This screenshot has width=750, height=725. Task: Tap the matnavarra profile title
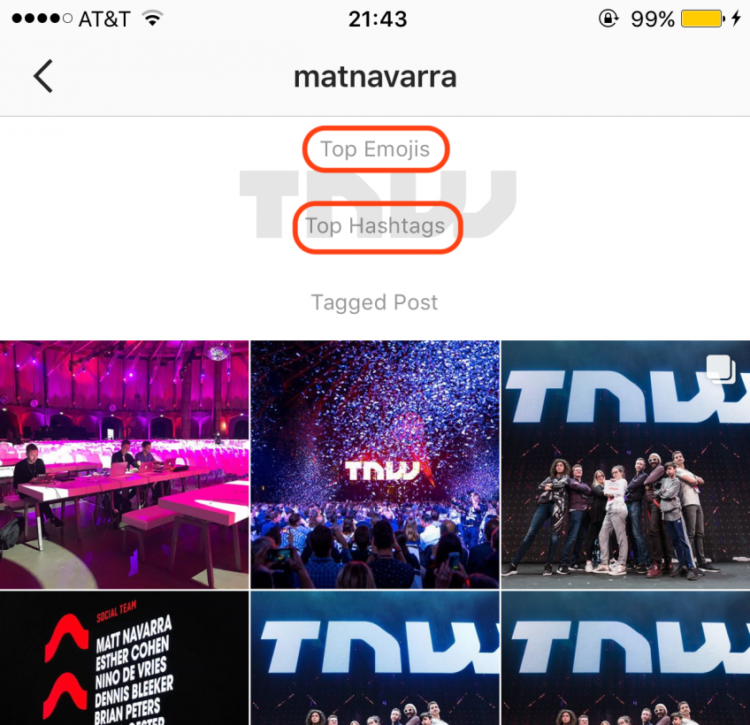click(375, 77)
